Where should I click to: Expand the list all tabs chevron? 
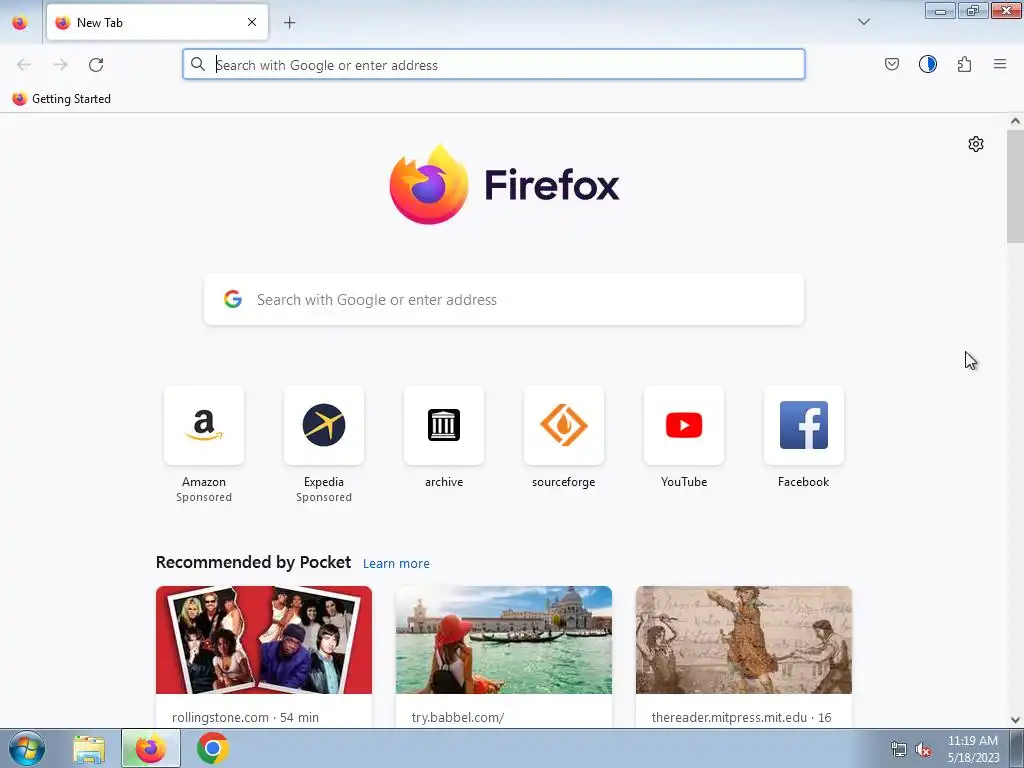(863, 22)
